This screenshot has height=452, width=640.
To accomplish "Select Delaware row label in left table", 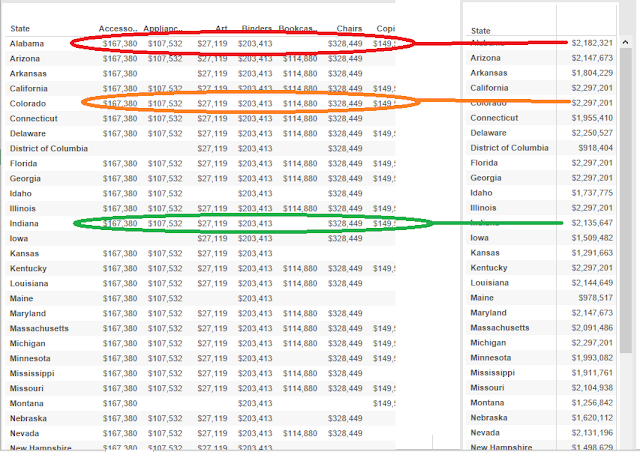I will coord(28,134).
